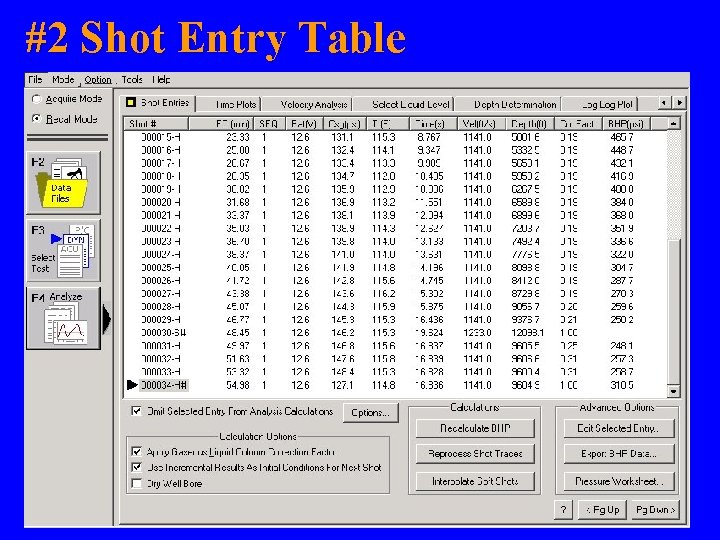Click the Pg Up button

point(603,510)
